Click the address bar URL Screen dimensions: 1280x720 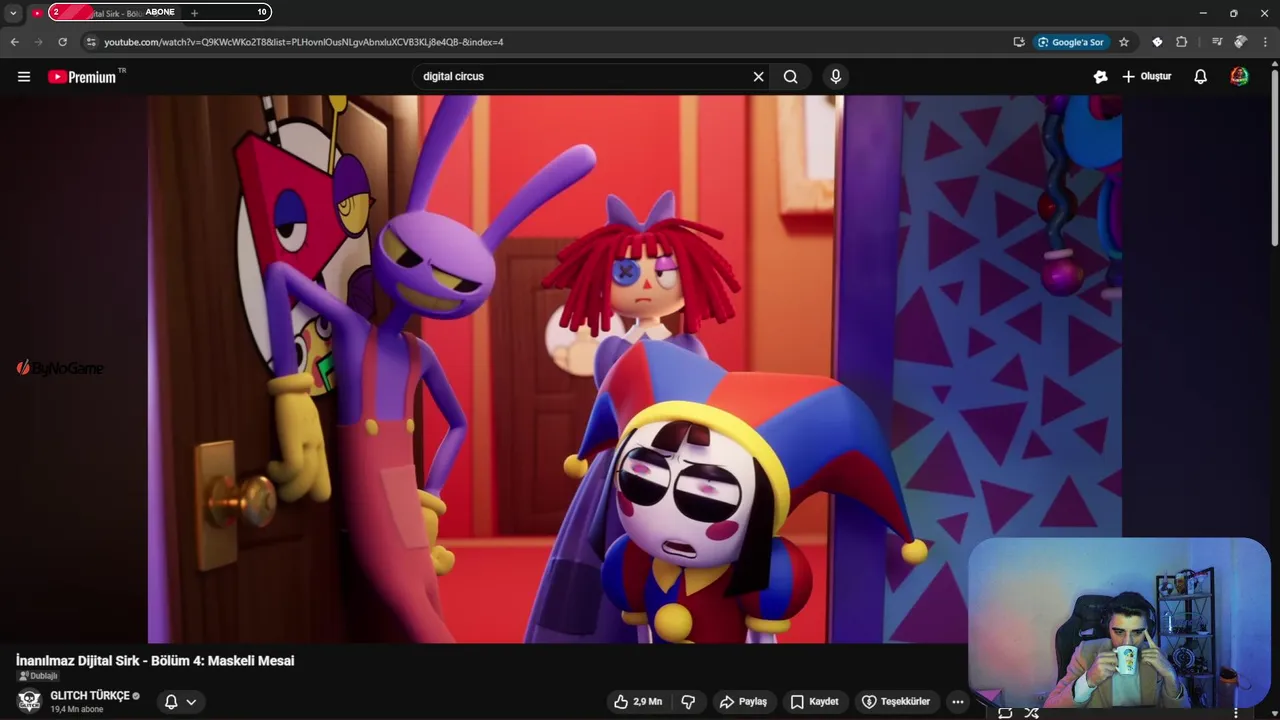304,42
